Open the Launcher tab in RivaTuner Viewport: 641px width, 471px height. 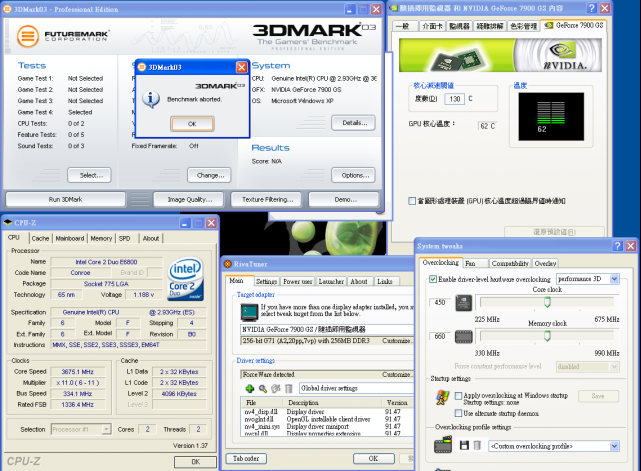click(331, 281)
